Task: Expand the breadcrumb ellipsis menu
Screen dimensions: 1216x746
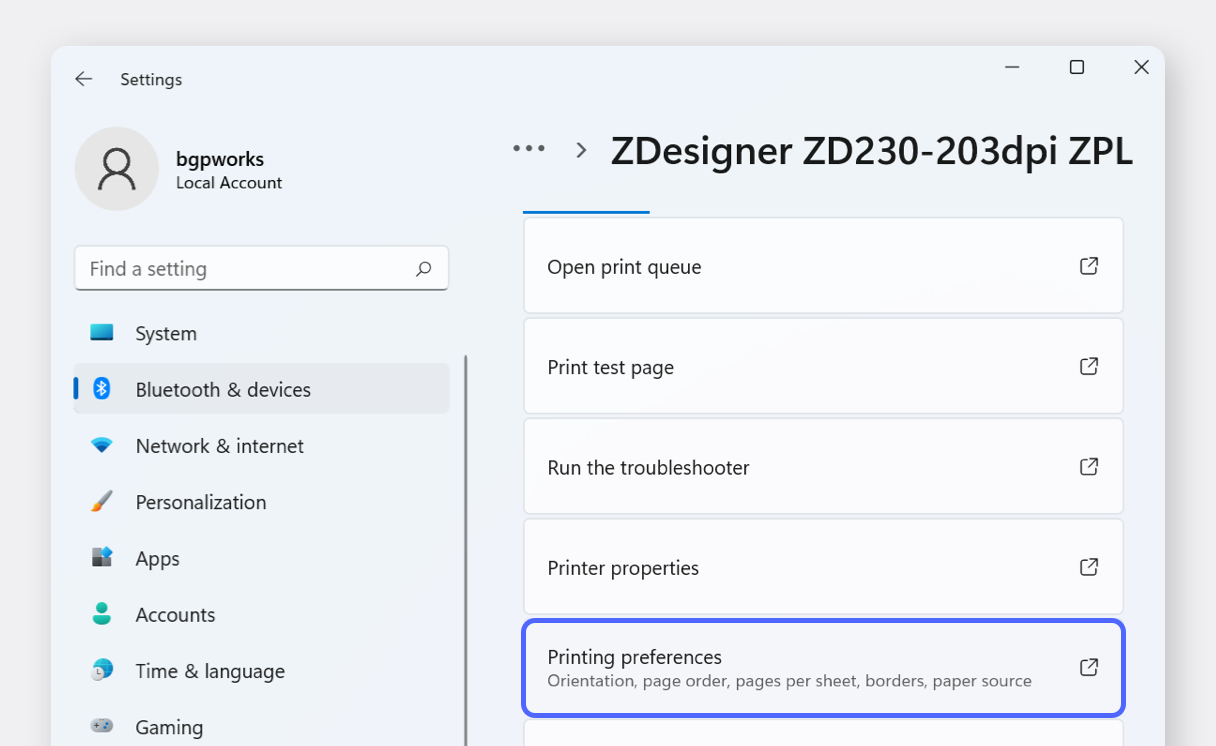Action: click(x=529, y=149)
